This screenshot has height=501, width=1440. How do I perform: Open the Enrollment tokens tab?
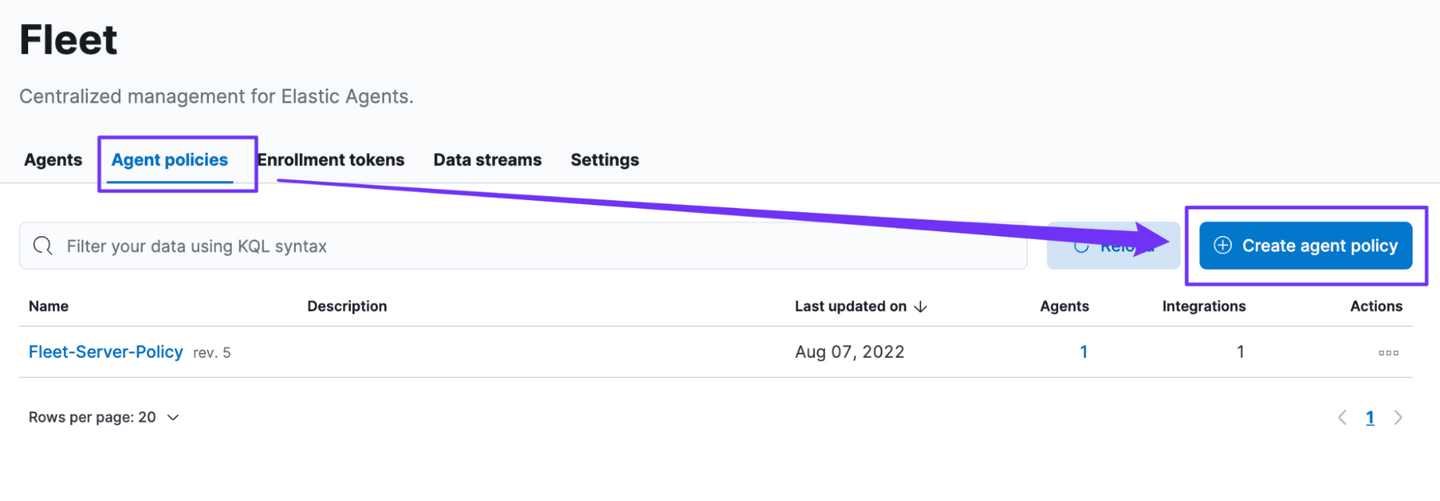(331, 160)
